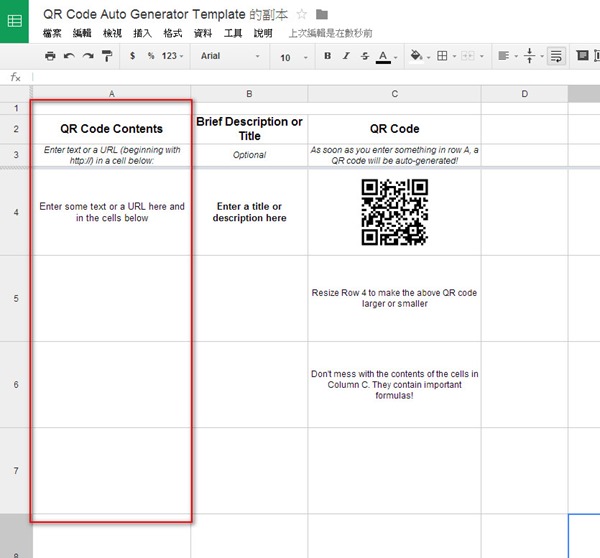Viewport: 600px width, 558px height.
Task: Click the print icon in the toolbar
Action: (50, 57)
